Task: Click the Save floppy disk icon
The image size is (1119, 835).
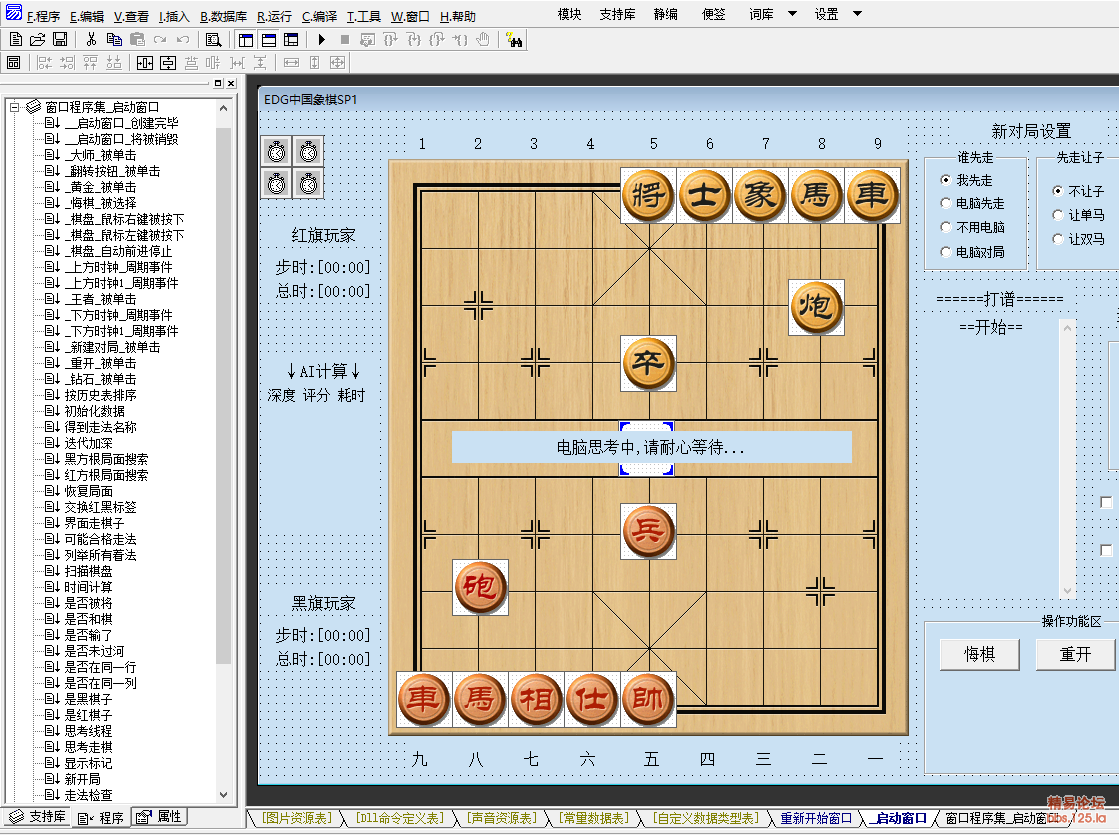Action: [x=60, y=40]
